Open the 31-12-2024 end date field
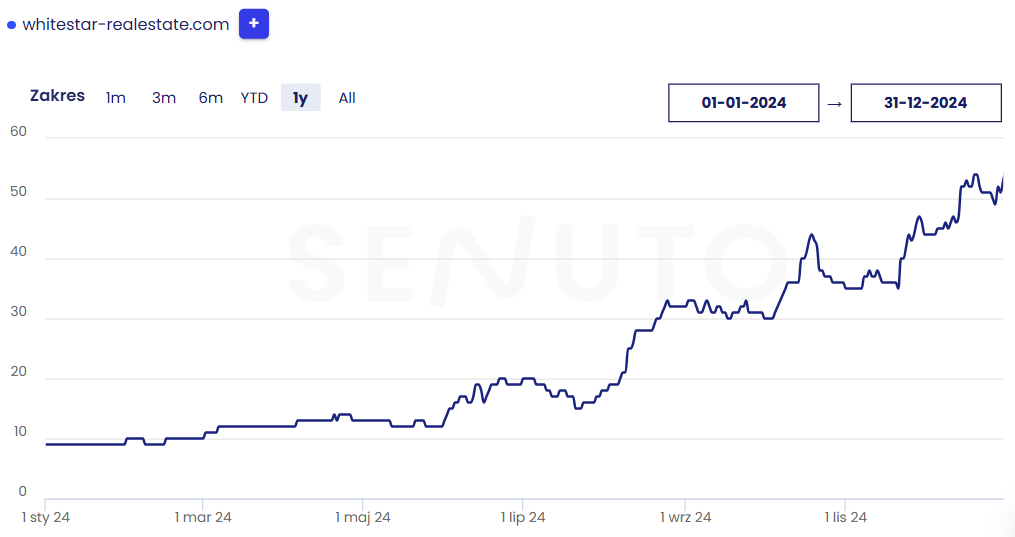This screenshot has height=537, width=1015. click(x=926, y=103)
